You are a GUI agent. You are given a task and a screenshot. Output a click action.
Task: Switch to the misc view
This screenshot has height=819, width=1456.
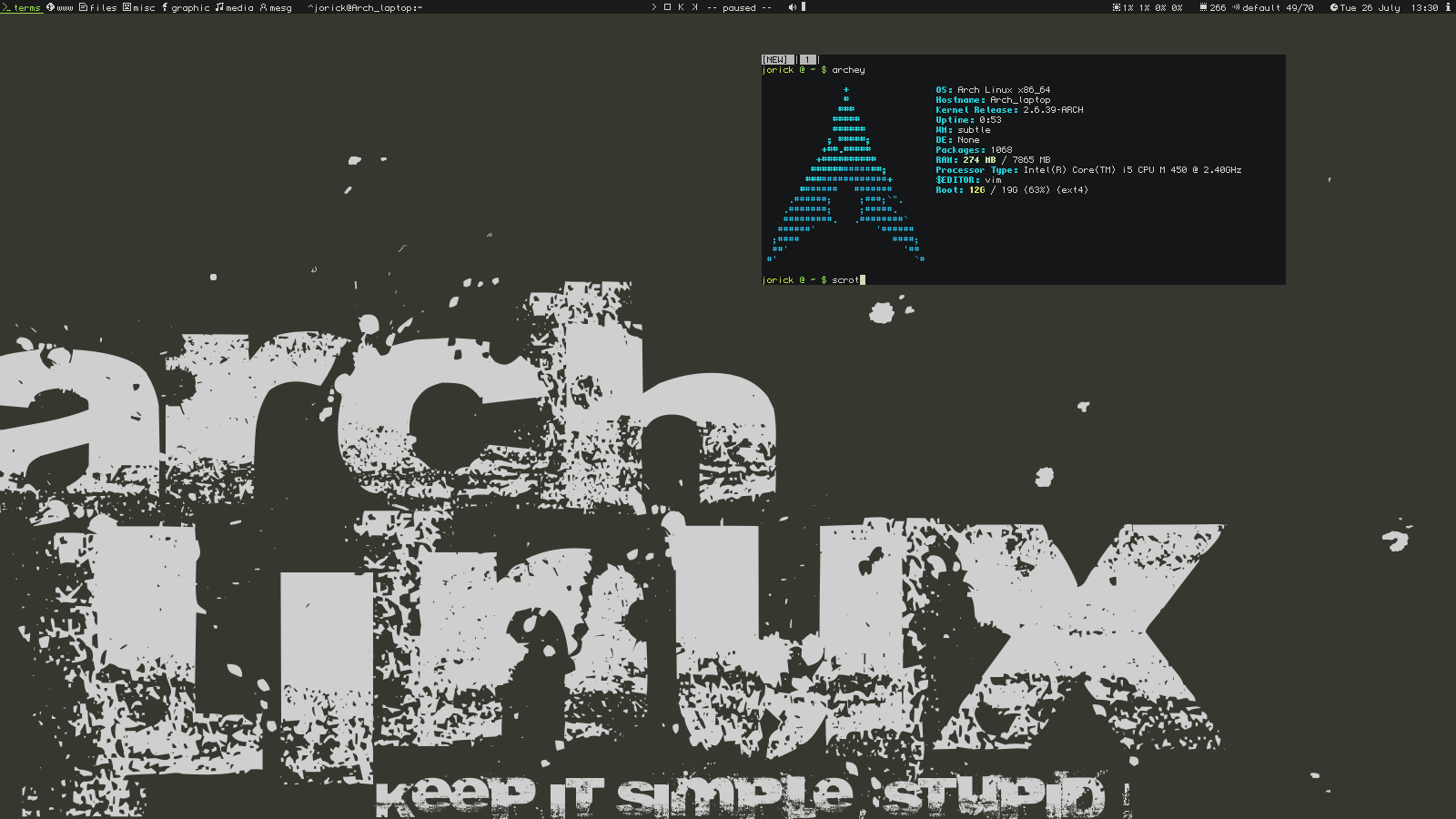[x=139, y=7]
